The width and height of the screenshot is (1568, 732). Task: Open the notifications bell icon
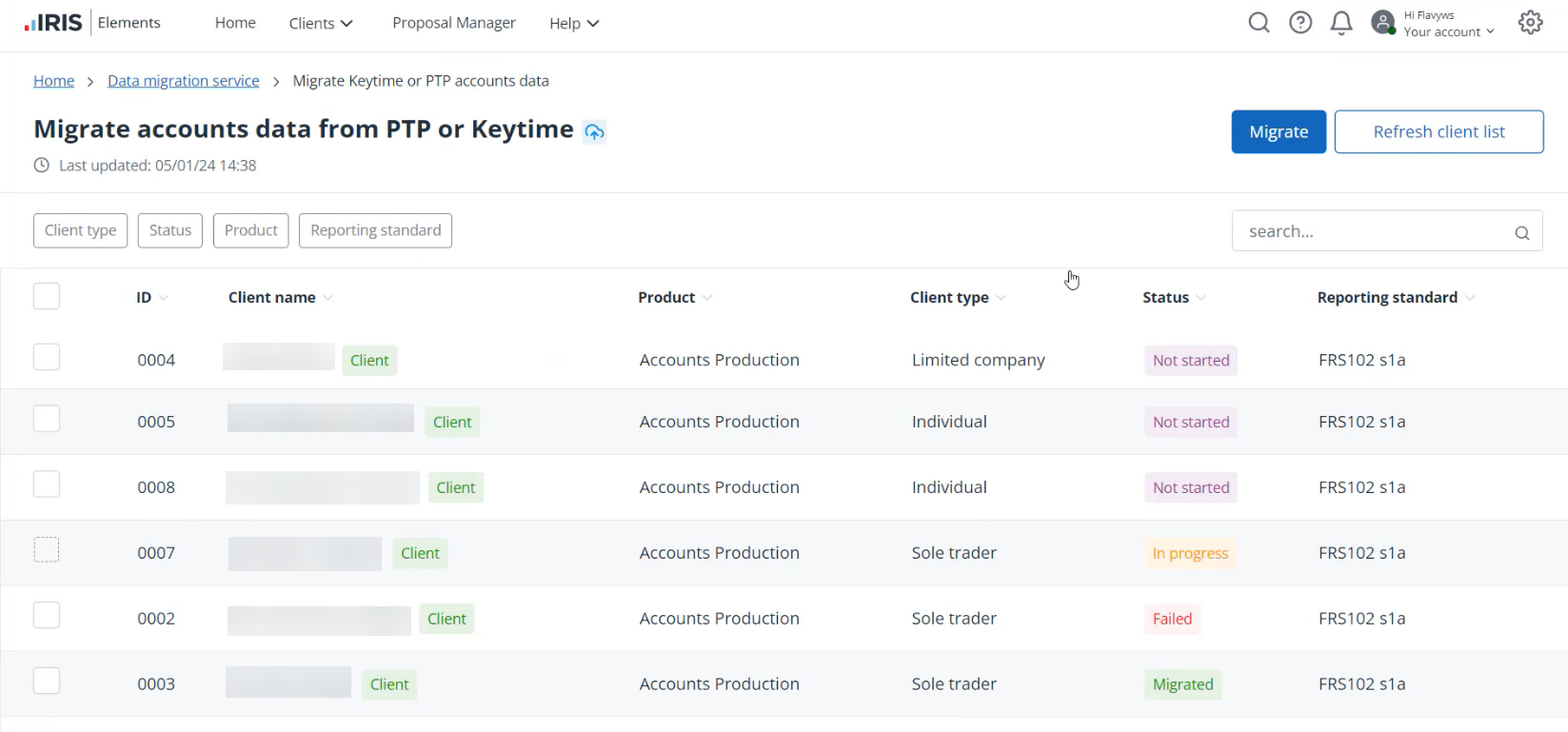(1341, 23)
